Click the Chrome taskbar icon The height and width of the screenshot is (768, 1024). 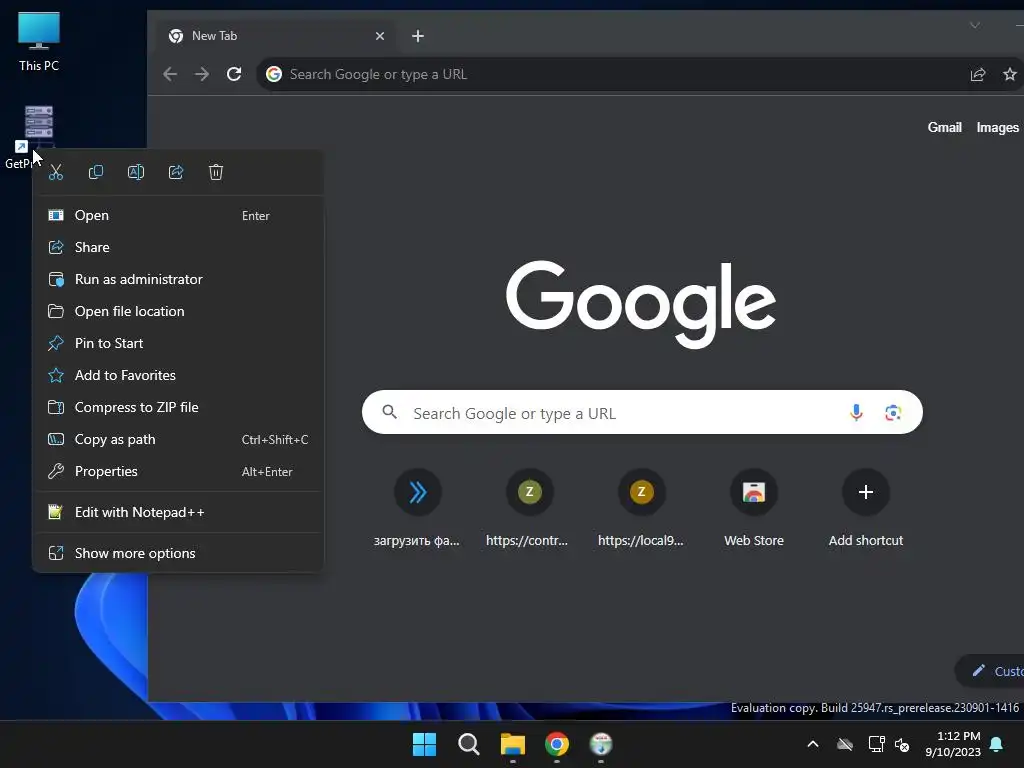(557, 744)
